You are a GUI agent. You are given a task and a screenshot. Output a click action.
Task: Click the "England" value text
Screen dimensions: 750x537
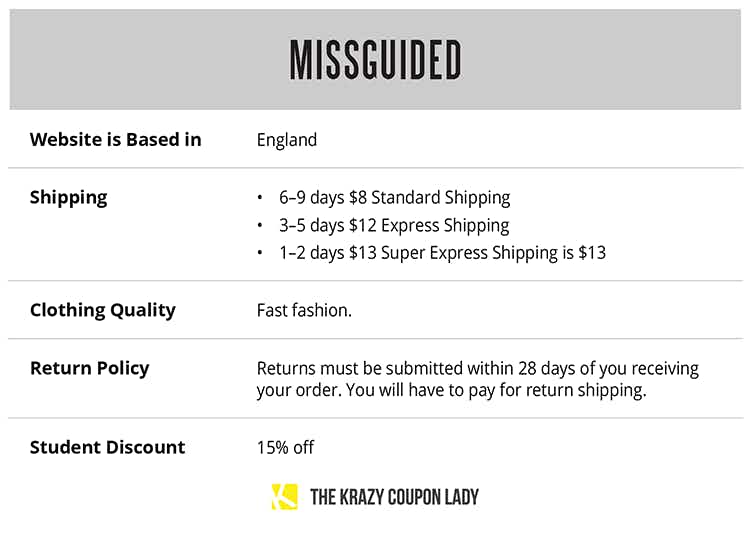[x=287, y=140]
